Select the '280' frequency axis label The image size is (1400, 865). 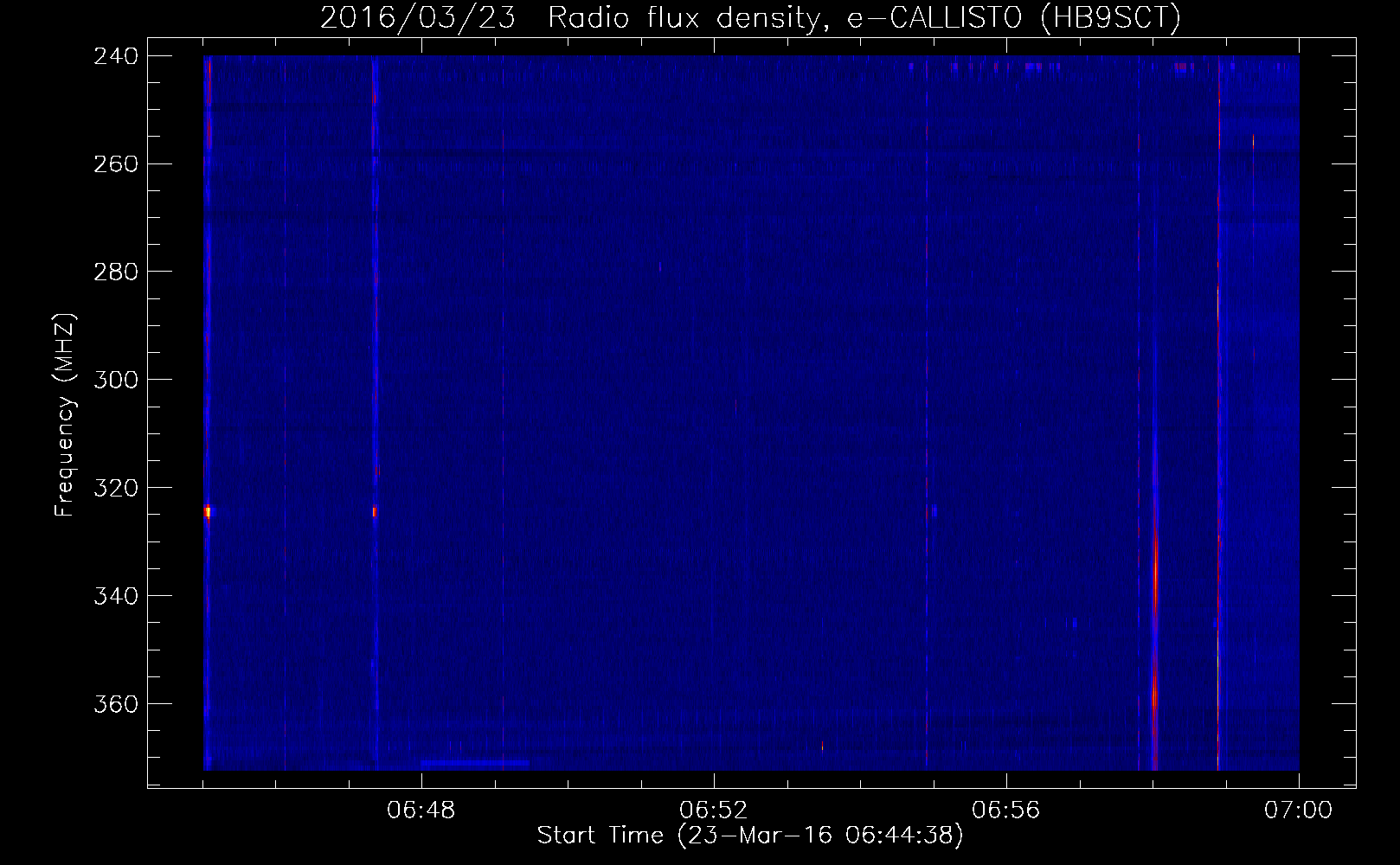tap(115, 272)
